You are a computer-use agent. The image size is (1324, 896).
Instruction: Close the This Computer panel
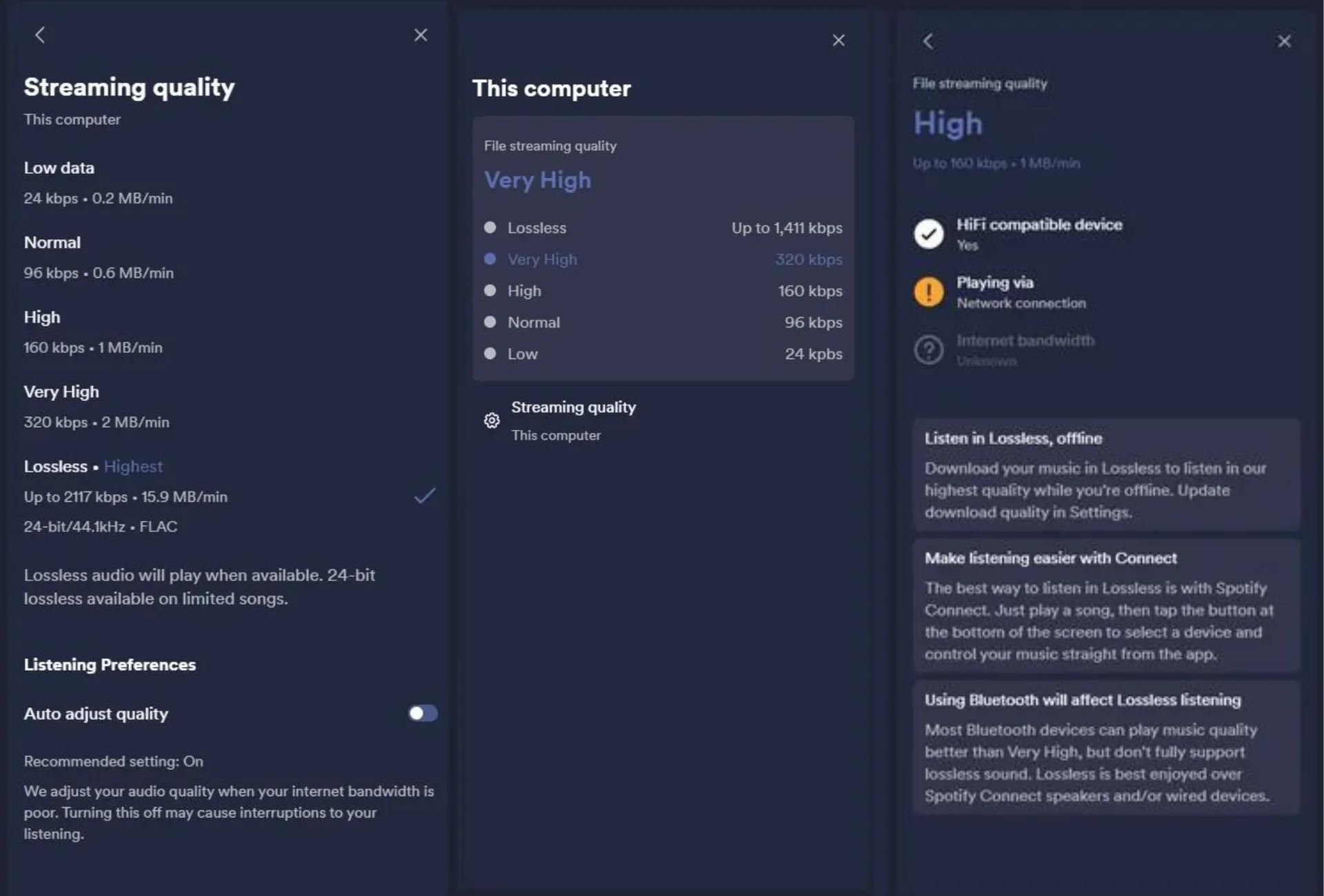[x=838, y=39]
